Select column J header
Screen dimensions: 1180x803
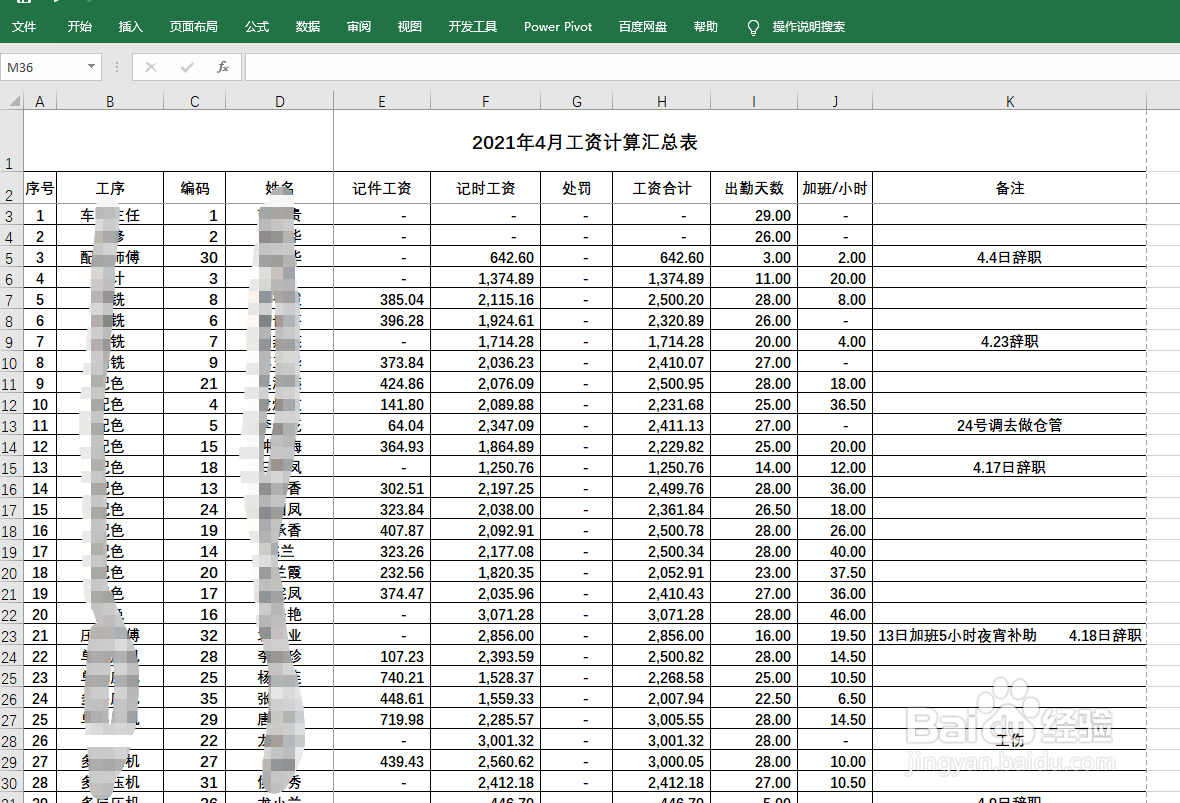[835, 101]
